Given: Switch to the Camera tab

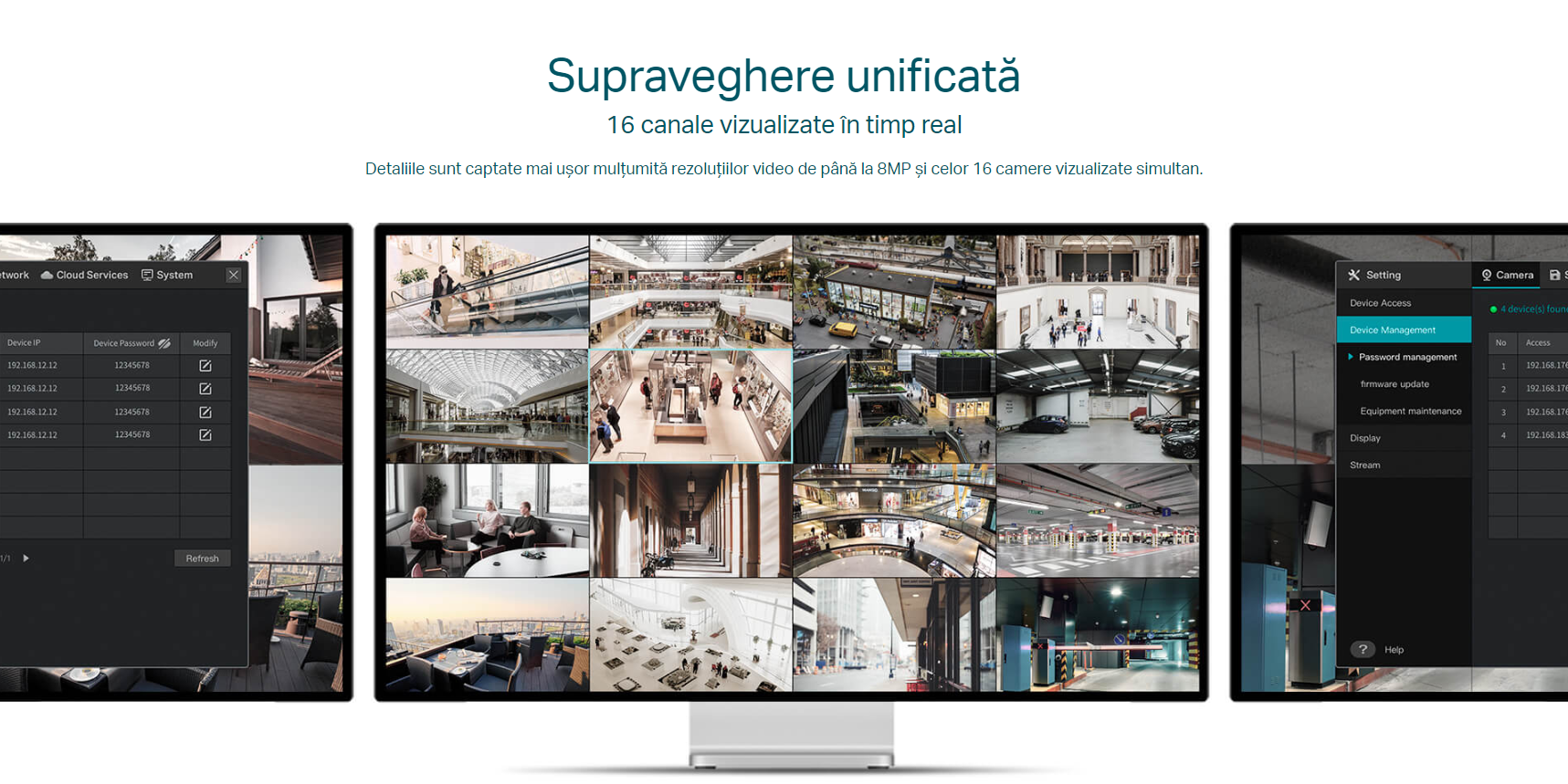Looking at the screenshot, I should click(1507, 275).
